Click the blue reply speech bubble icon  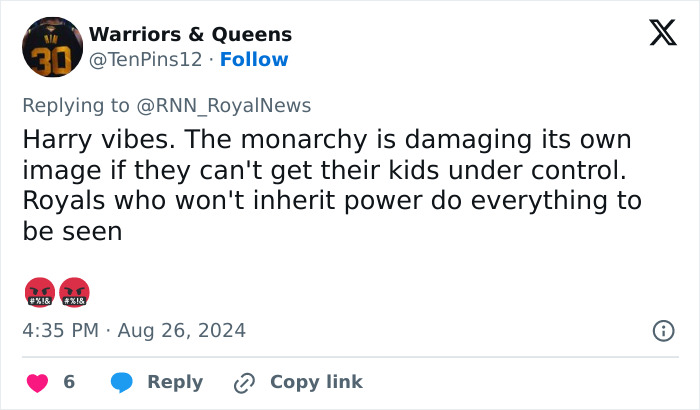[121, 382]
